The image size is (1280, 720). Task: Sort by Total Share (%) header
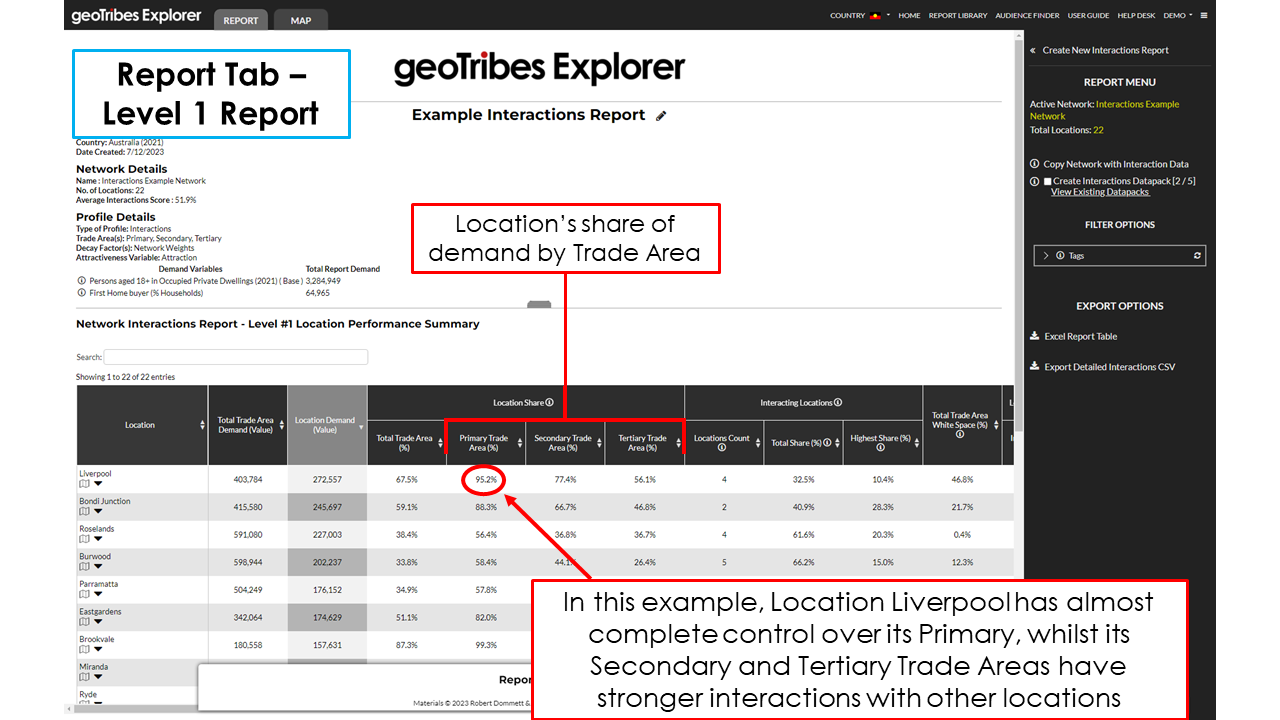pos(803,443)
